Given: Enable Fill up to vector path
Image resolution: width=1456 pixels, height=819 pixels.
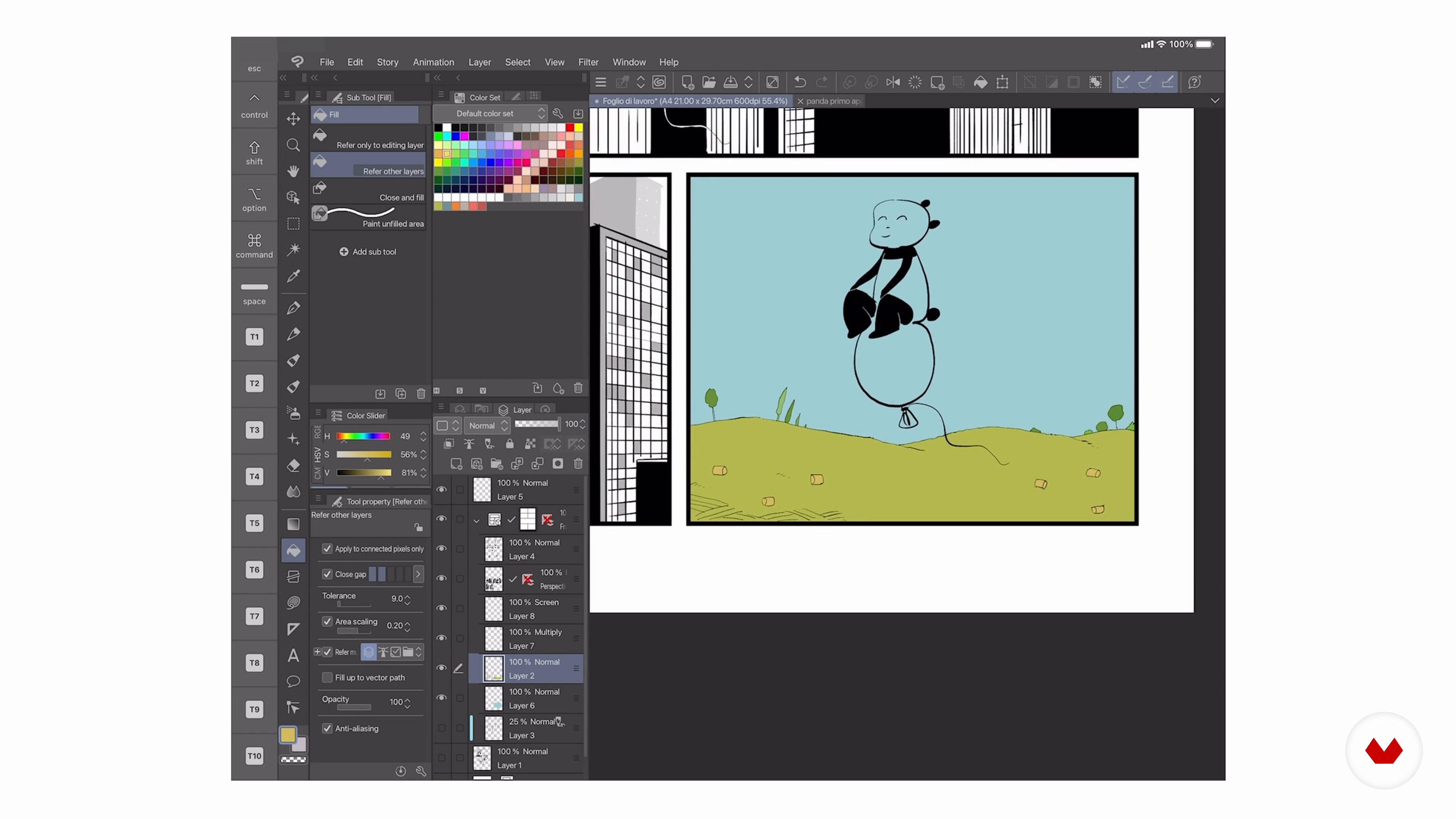Looking at the screenshot, I should pyautogui.click(x=327, y=677).
